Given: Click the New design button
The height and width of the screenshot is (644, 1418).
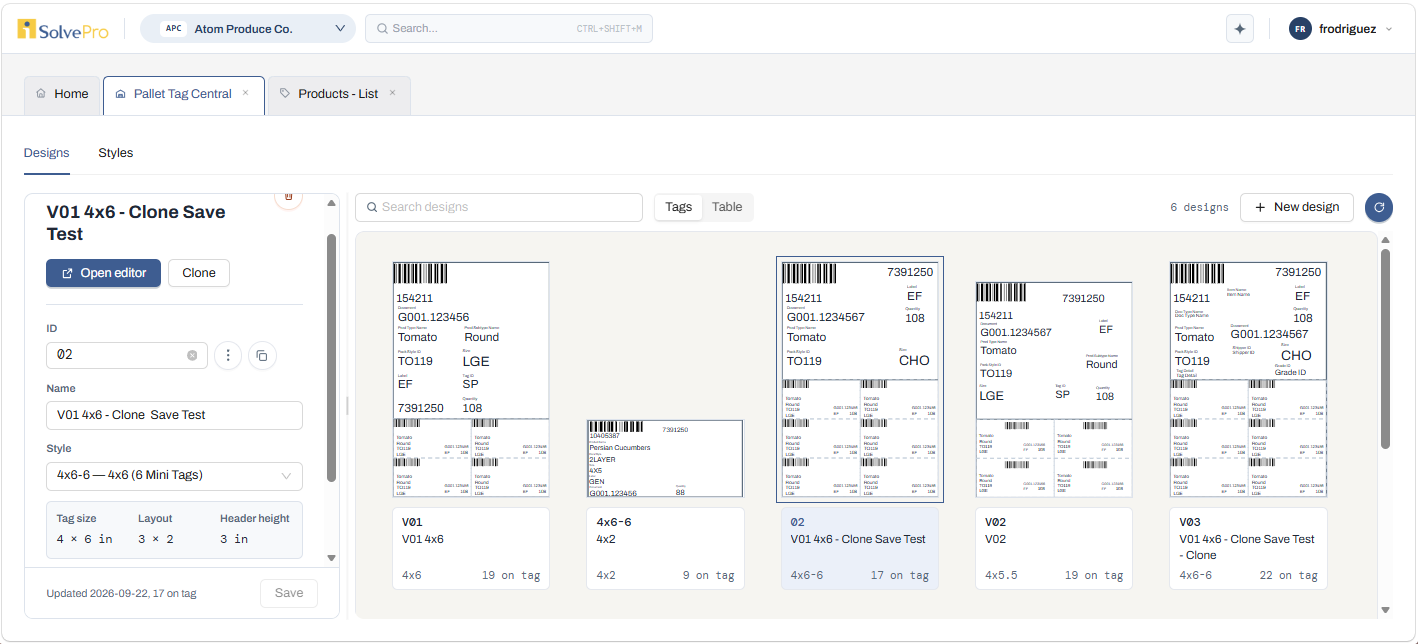Looking at the screenshot, I should click(x=1296, y=207).
